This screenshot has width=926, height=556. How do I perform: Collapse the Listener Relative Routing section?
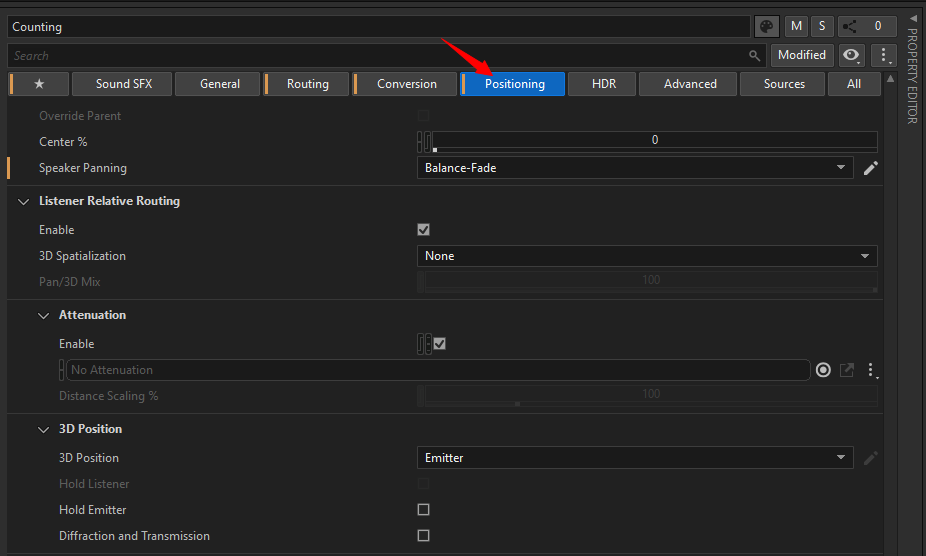[24, 201]
